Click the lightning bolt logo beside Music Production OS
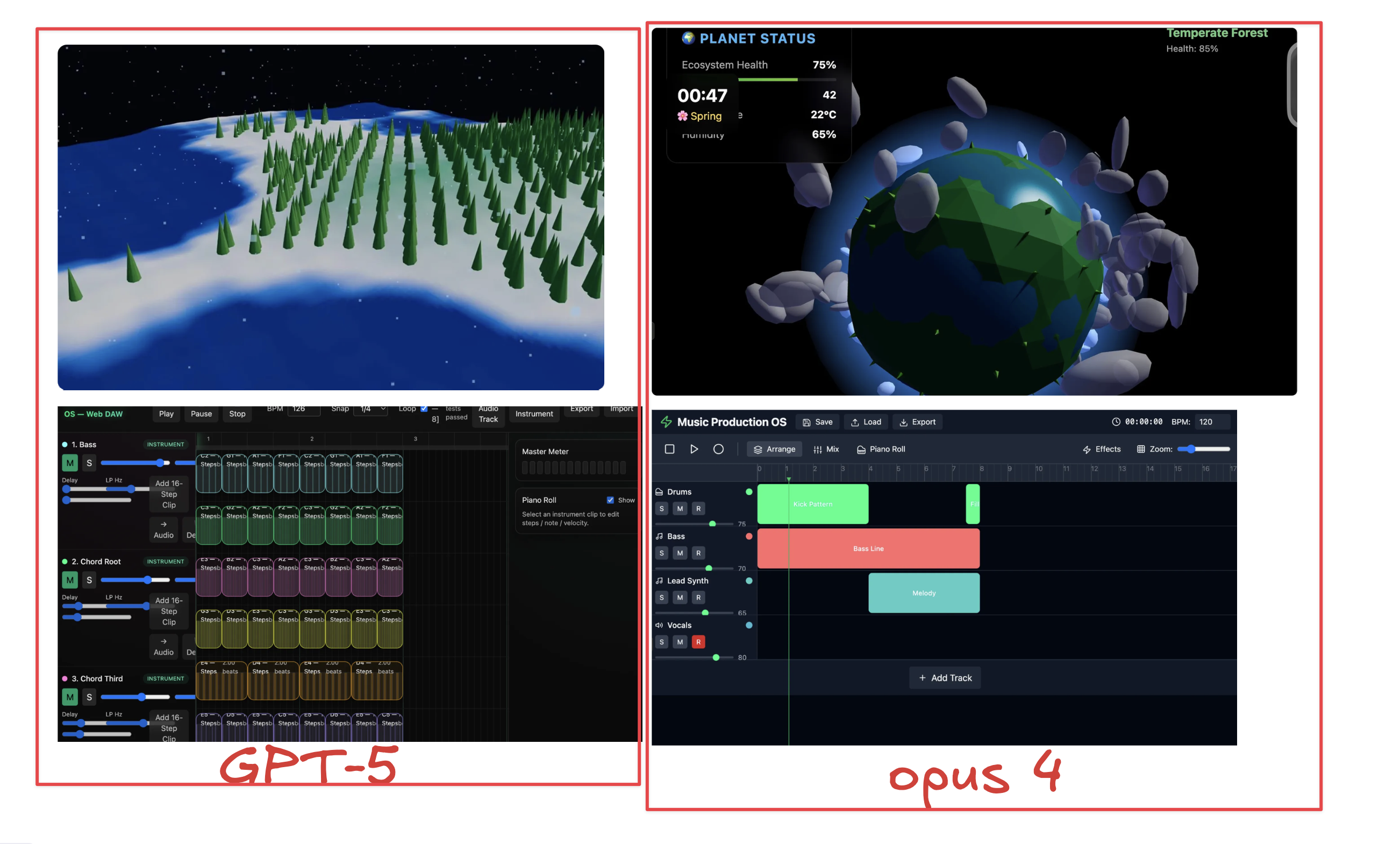 click(666, 422)
